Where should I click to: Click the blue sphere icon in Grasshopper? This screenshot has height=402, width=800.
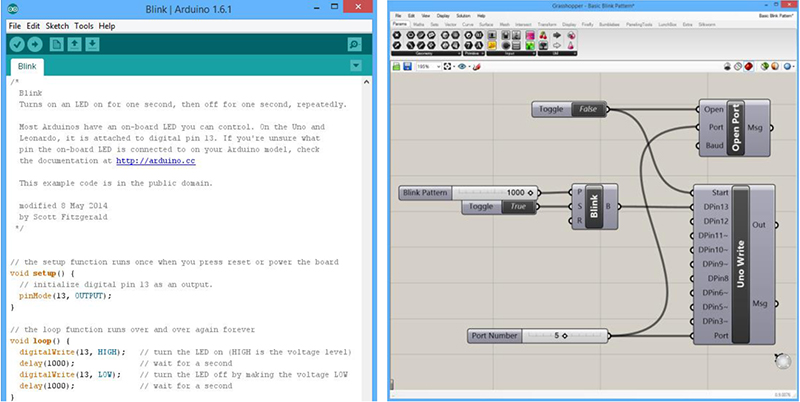coord(787,66)
